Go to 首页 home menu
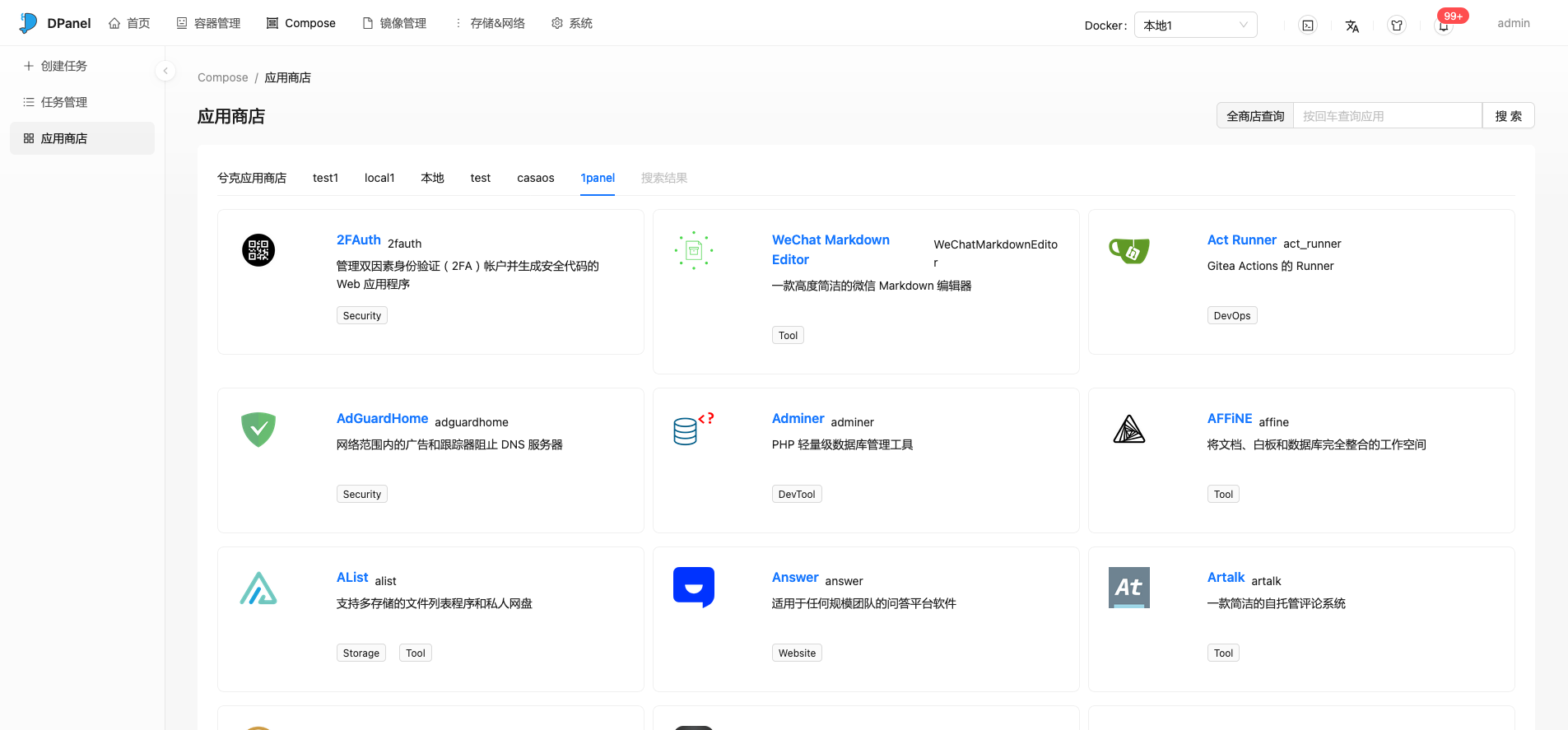1568x730 pixels. tap(129, 23)
